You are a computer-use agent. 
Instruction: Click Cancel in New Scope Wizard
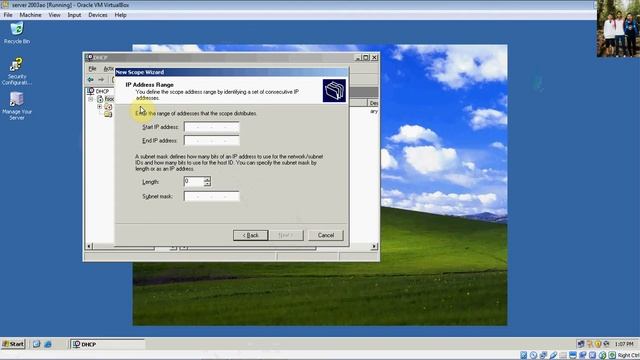(x=326, y=235)
